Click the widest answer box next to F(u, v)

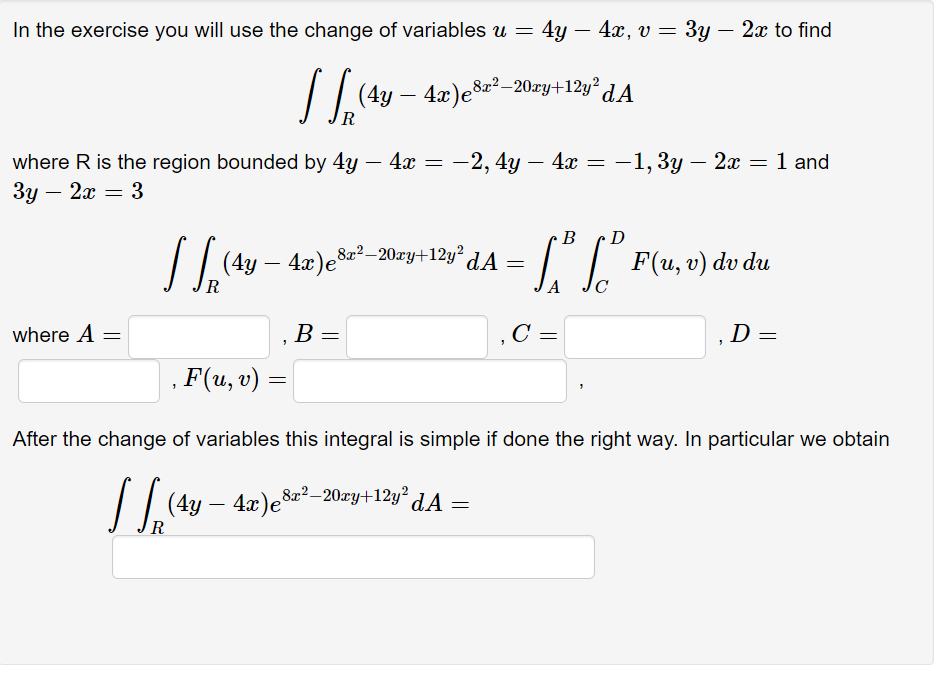coord(429,381)
